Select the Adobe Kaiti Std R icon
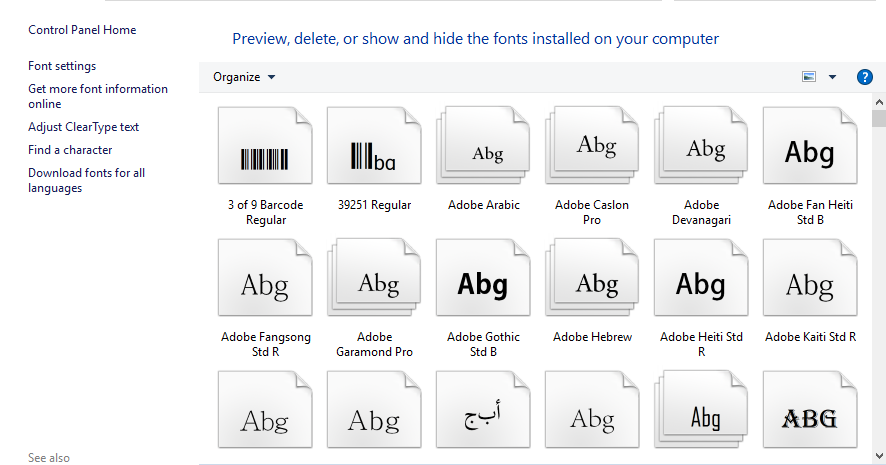The image size is (886, 465). click(x=810, y=277)
